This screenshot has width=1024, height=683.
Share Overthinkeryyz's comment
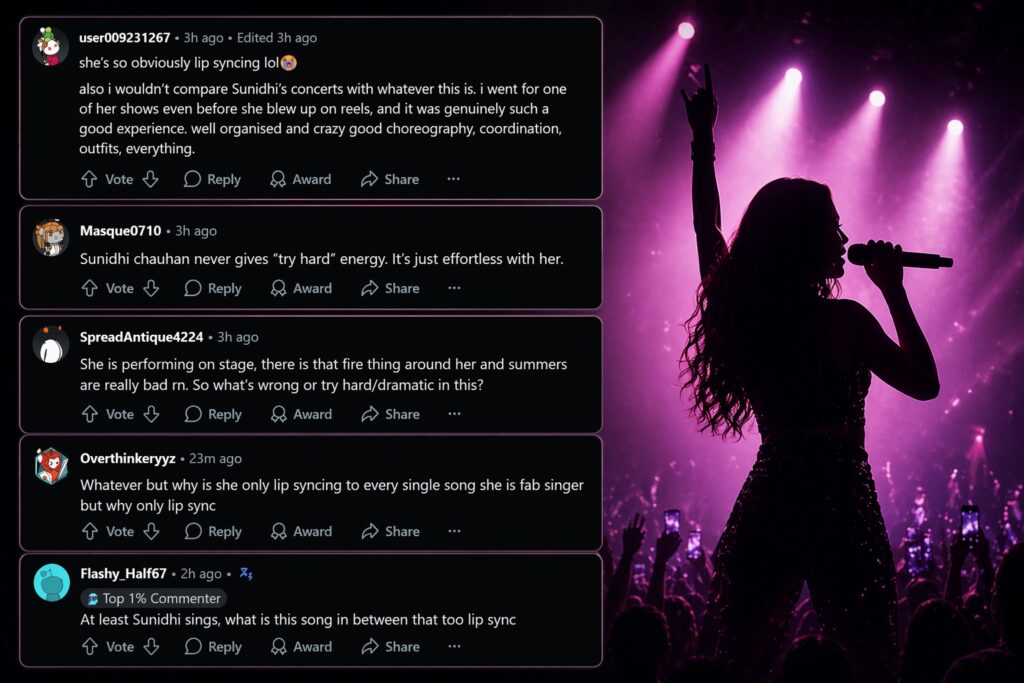pyautogui.click(x=390, y=532)
